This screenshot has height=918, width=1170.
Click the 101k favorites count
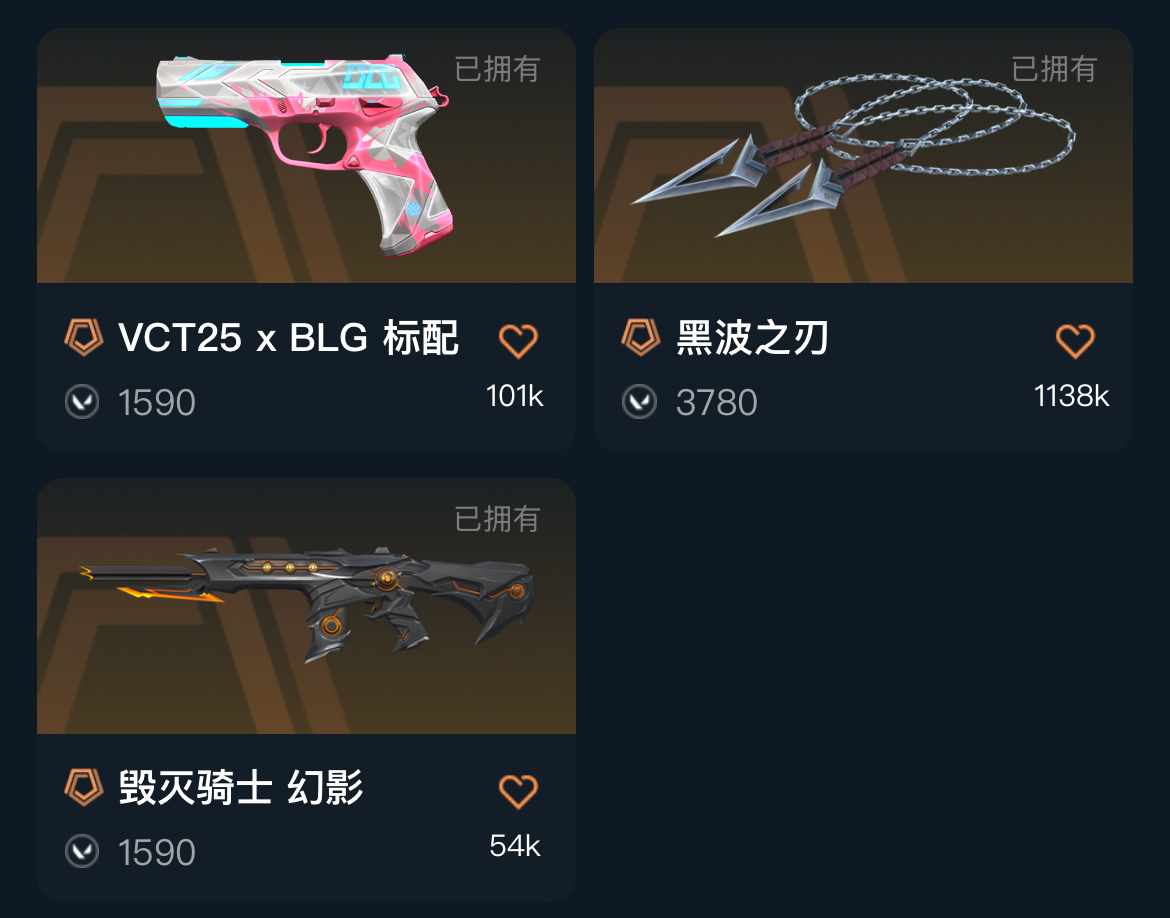click(x=515, y=396)
